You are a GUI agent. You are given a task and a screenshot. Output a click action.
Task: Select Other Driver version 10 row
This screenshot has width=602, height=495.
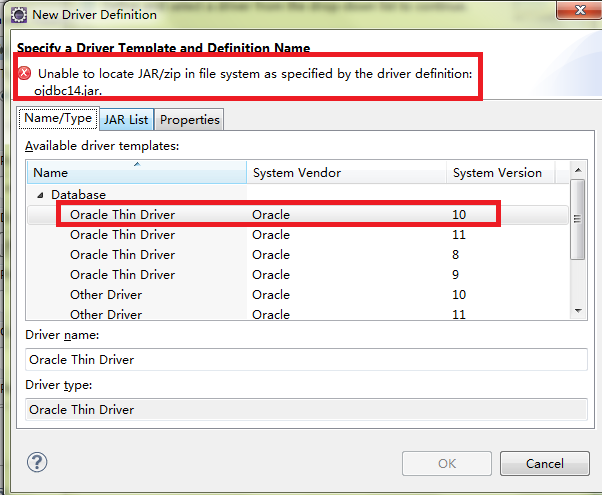[298, 295]
